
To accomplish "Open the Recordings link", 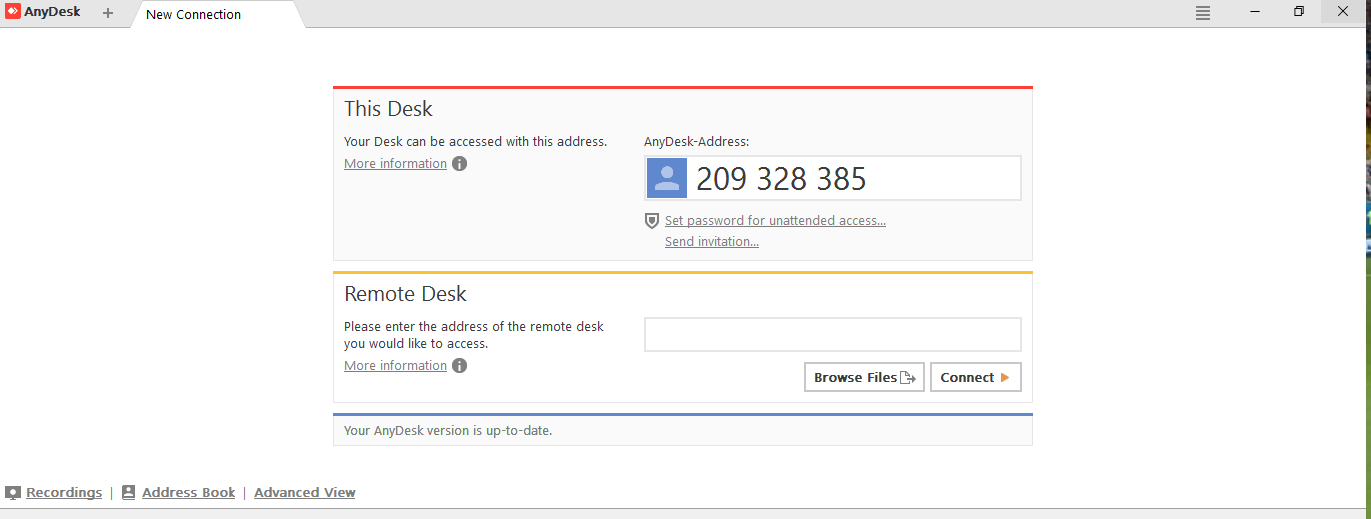I will [x=64, y=493].
